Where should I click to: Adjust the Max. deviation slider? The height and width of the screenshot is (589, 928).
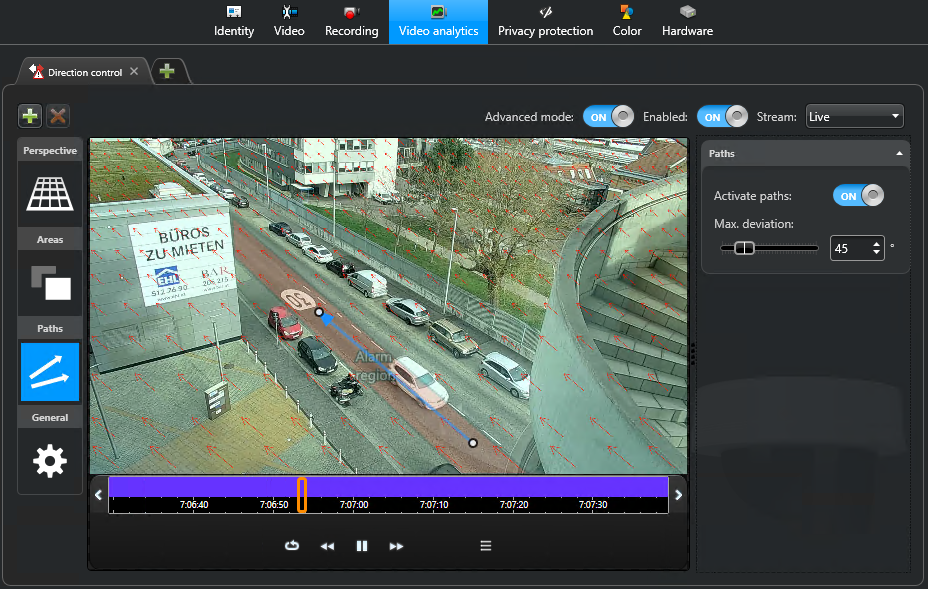pyautogui.click(x=744, y=248)
